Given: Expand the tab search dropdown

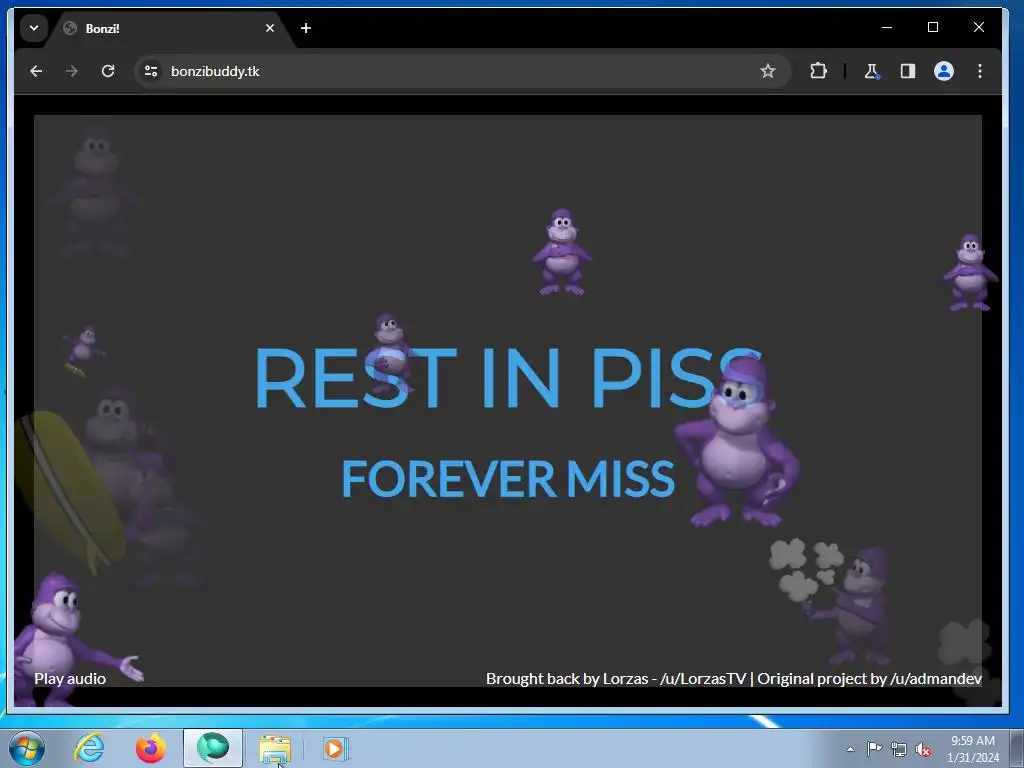Looking at the screenshot, I should (34, 28).
